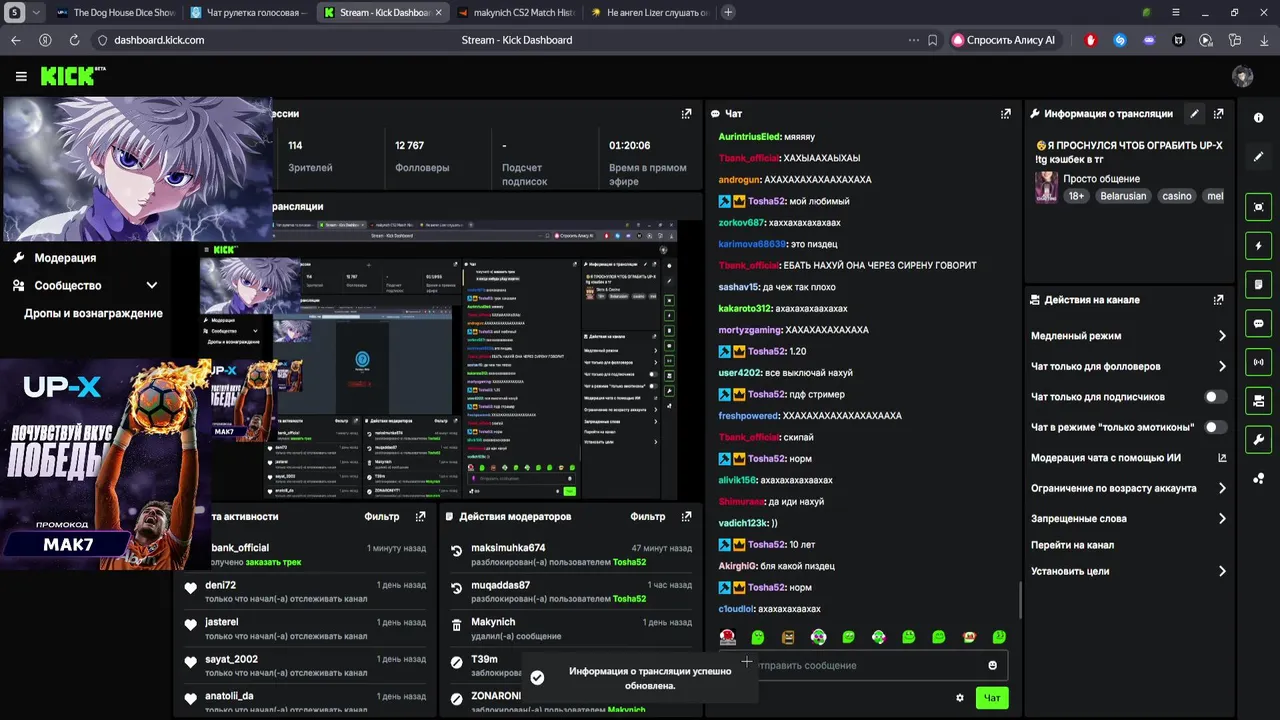Image resolution: width=1280 pixels, height=720 pixels.
Task: Click the UP-X promo banner image
Action: click(105, 463)
